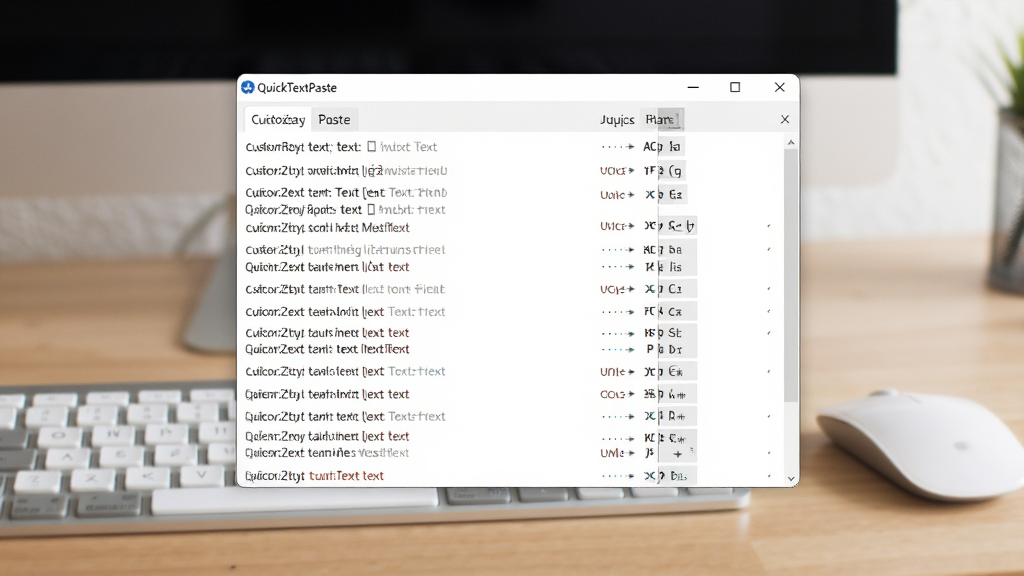Maximize the QuickTextPaste window

tap(735, 88)
